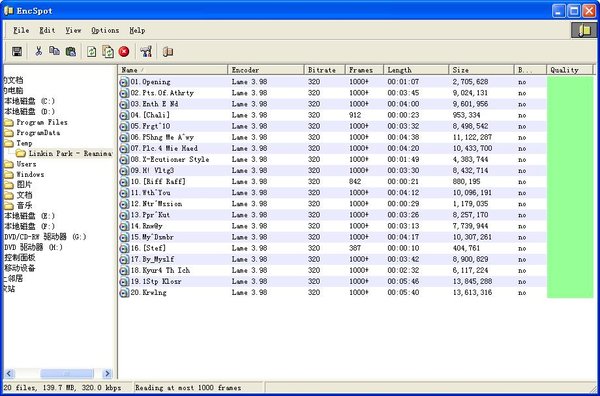Click the file icon of 04.[Chali]
This screenshot has height=396, width=600.
(124, 116)
